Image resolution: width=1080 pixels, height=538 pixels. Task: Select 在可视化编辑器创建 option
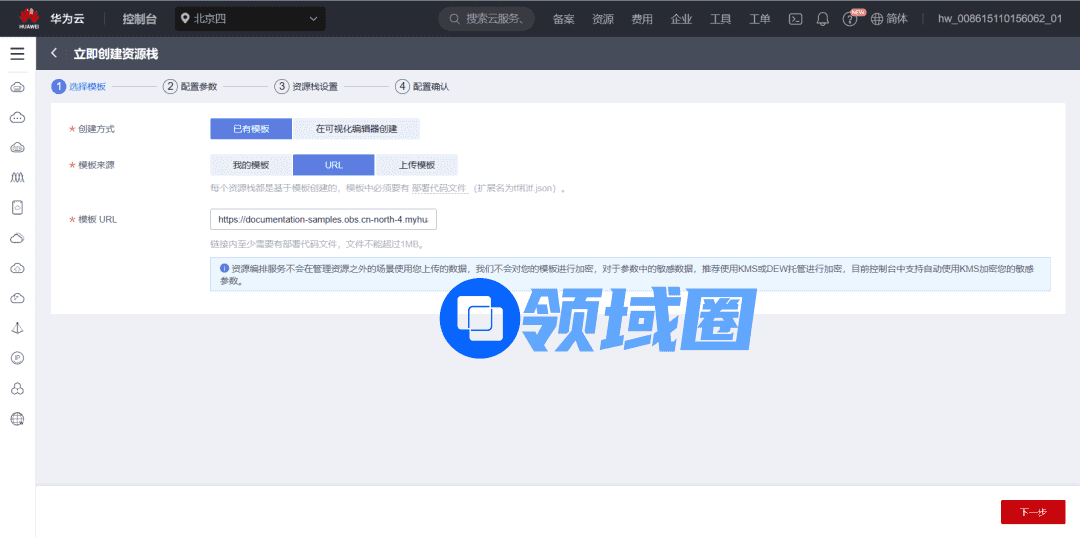[x=356, y=129]
